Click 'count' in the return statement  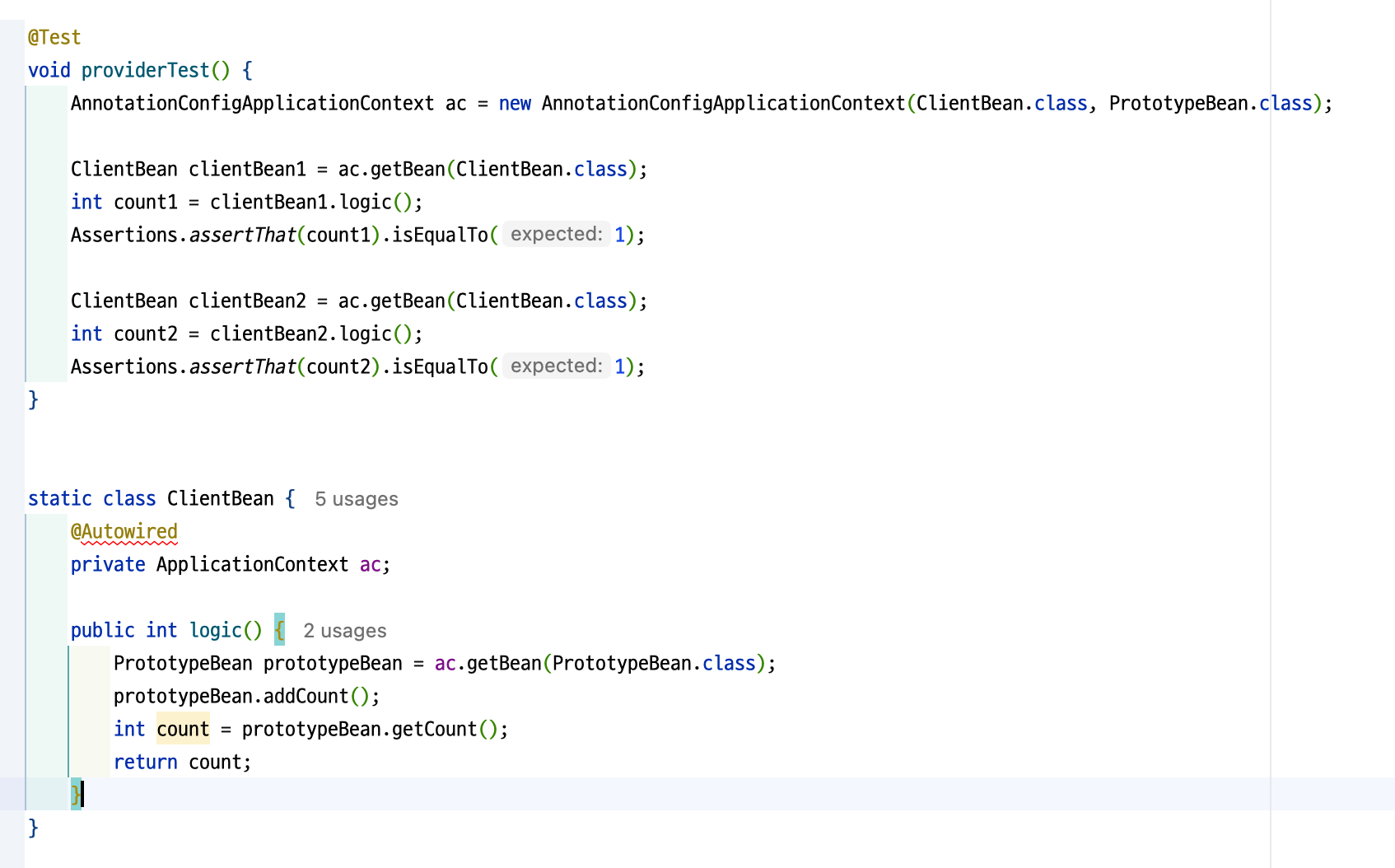[x=215, y=763]
